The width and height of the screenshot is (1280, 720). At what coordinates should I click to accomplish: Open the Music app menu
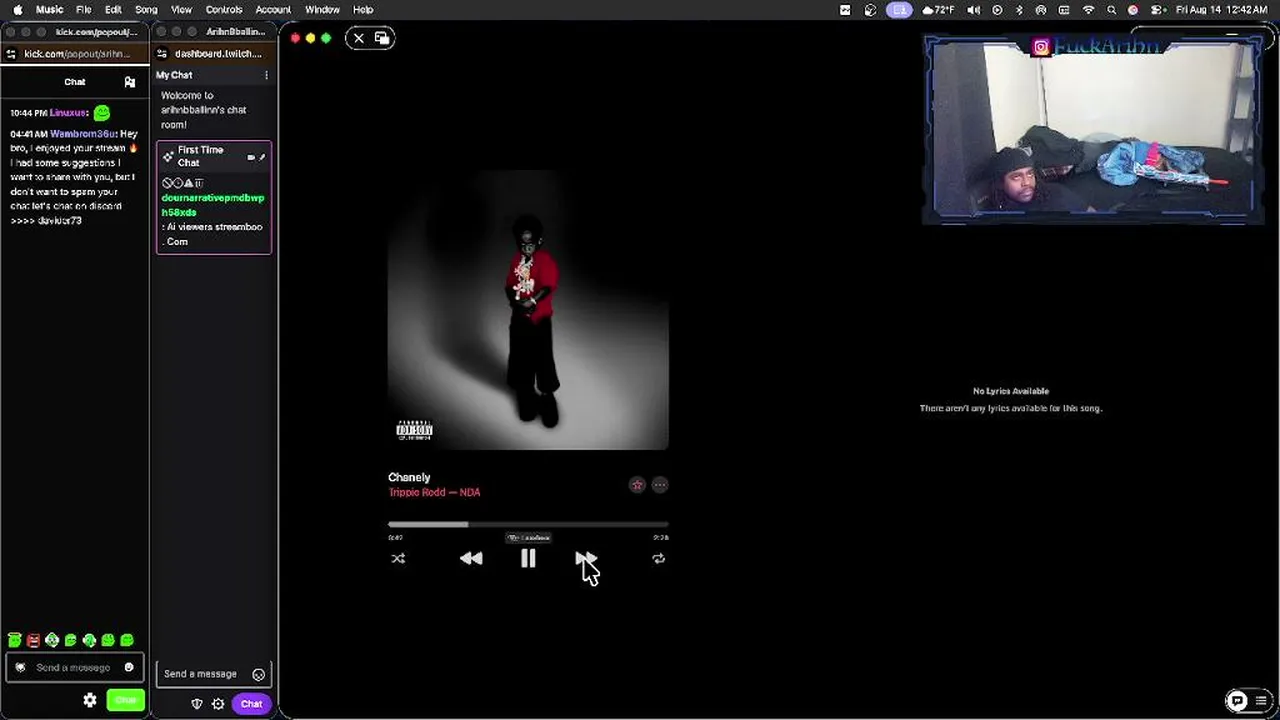click(49, 10)
